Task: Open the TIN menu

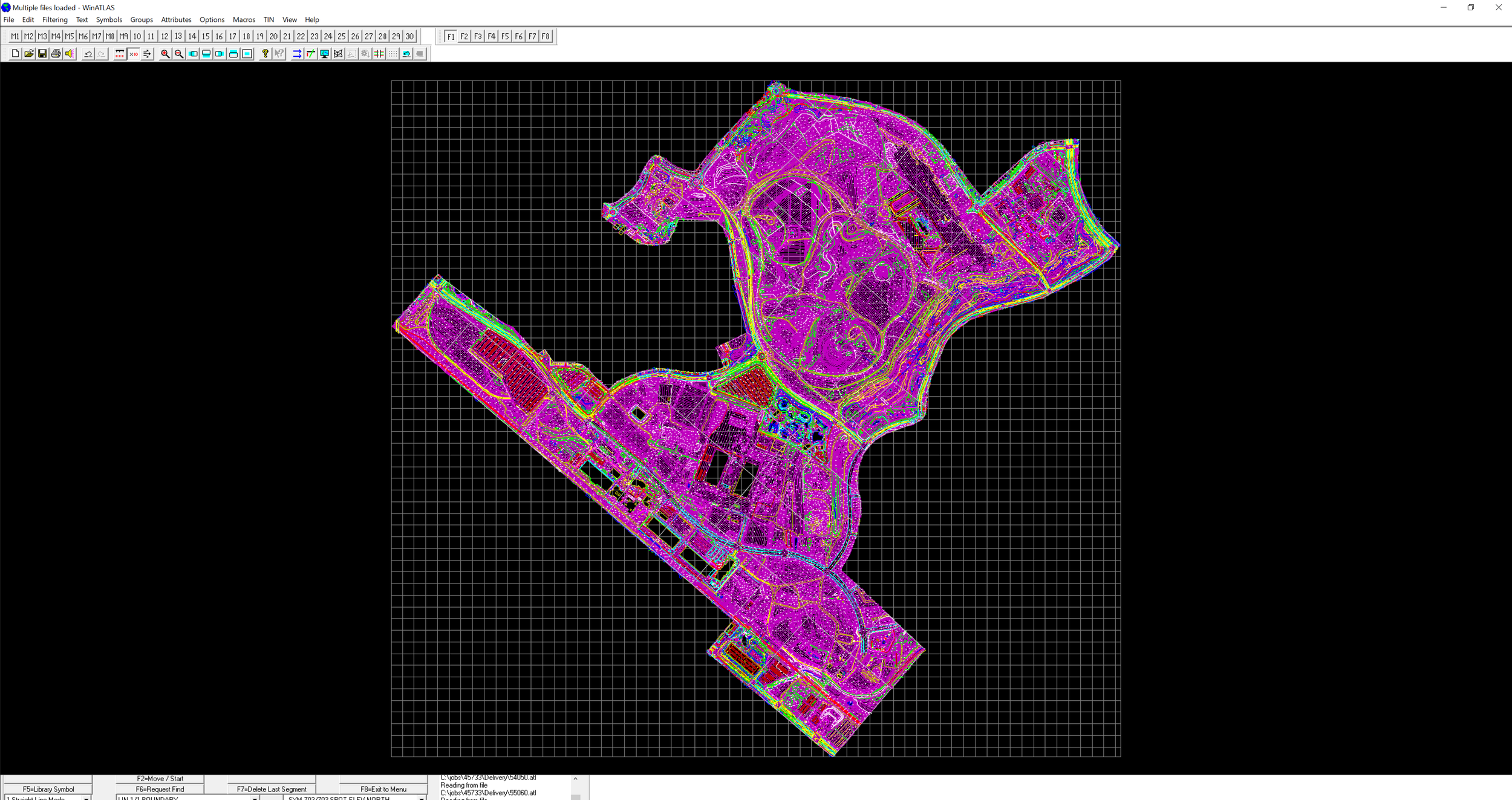Action: (x=269, y=20)
